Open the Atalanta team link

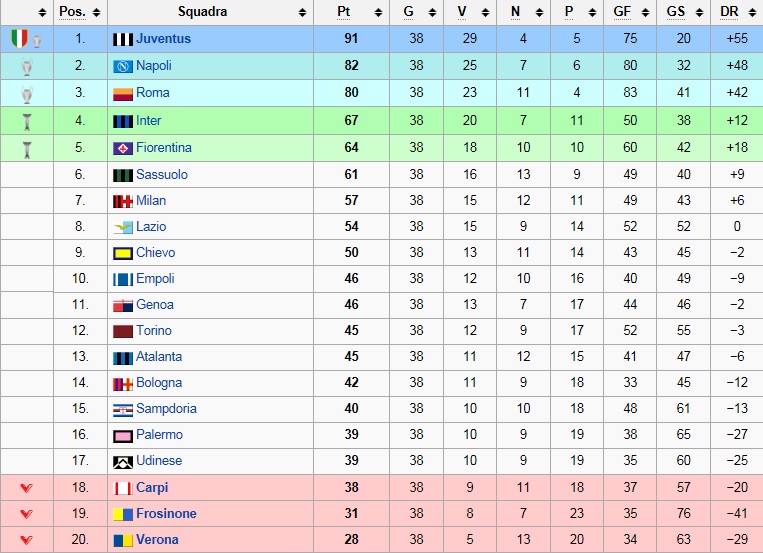click(x=159, y=356)
